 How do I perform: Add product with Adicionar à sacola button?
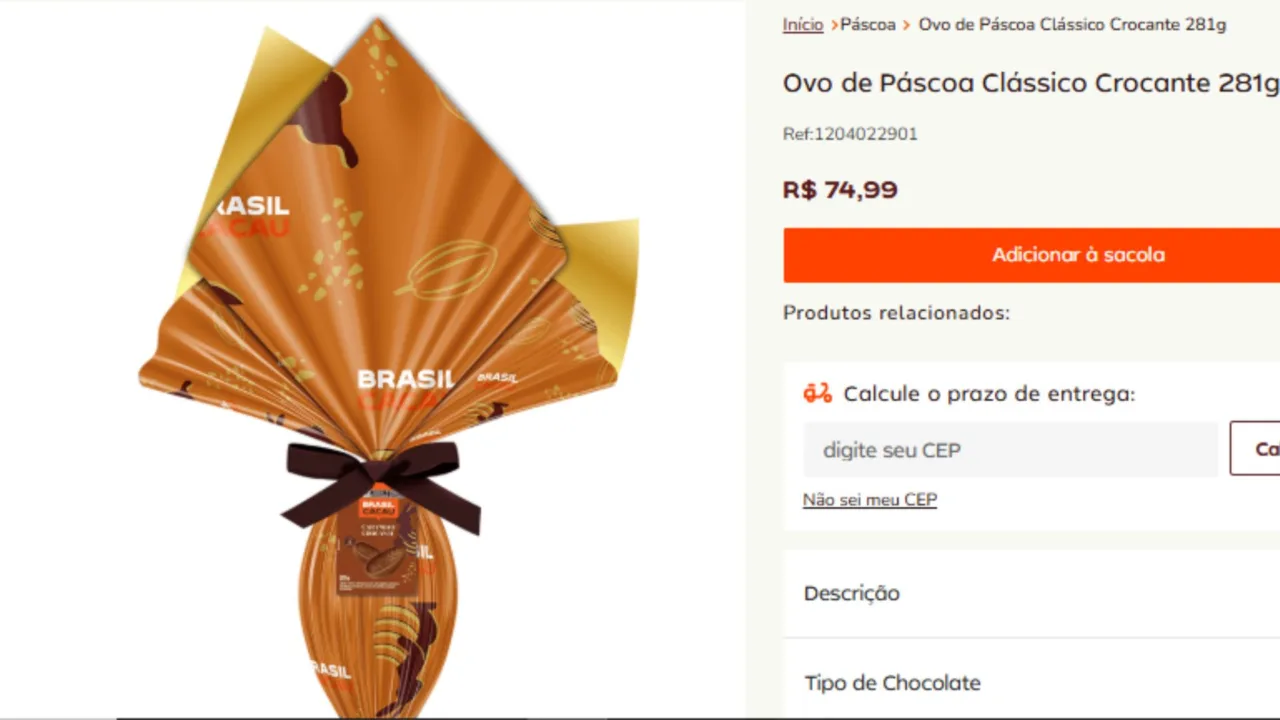[1032, 255]
